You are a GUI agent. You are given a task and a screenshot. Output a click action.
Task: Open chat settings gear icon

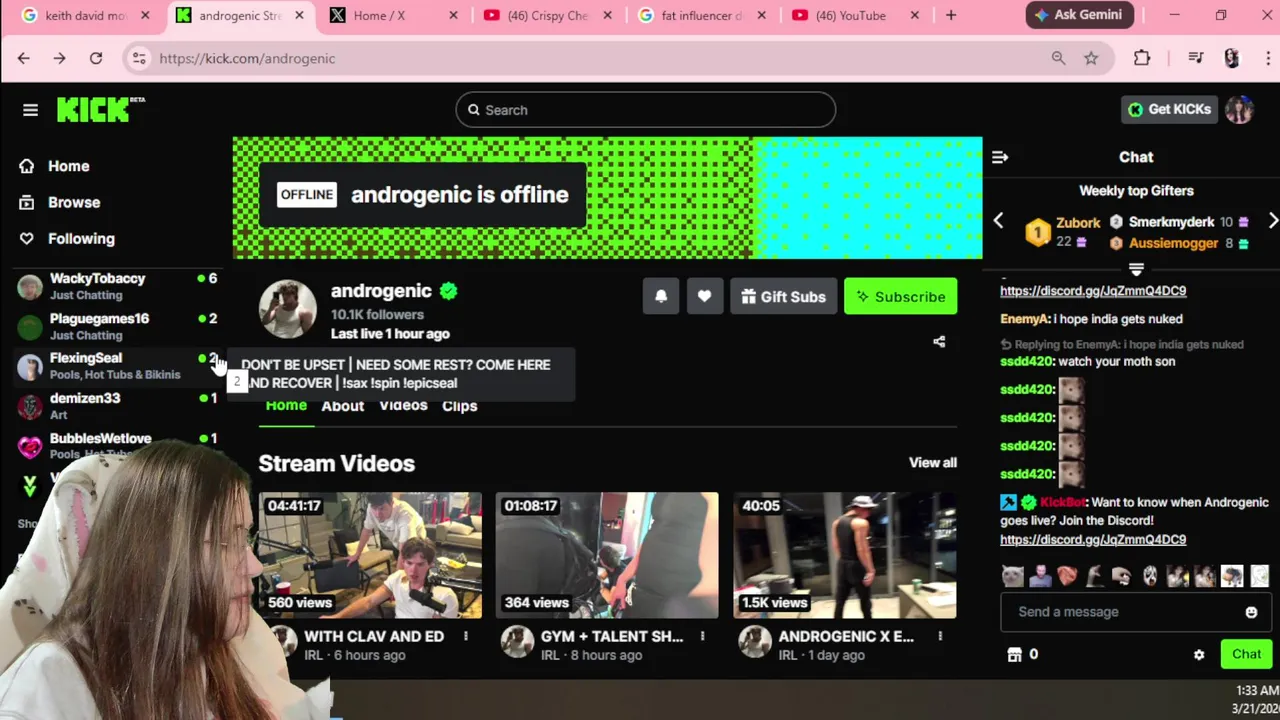tap(1199, 655)
